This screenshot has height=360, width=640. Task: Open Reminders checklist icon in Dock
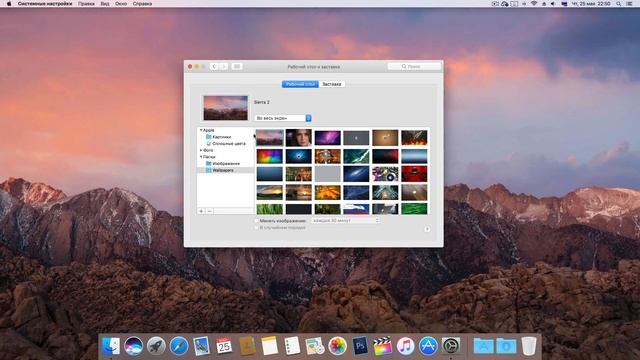(x=292, y=346)
